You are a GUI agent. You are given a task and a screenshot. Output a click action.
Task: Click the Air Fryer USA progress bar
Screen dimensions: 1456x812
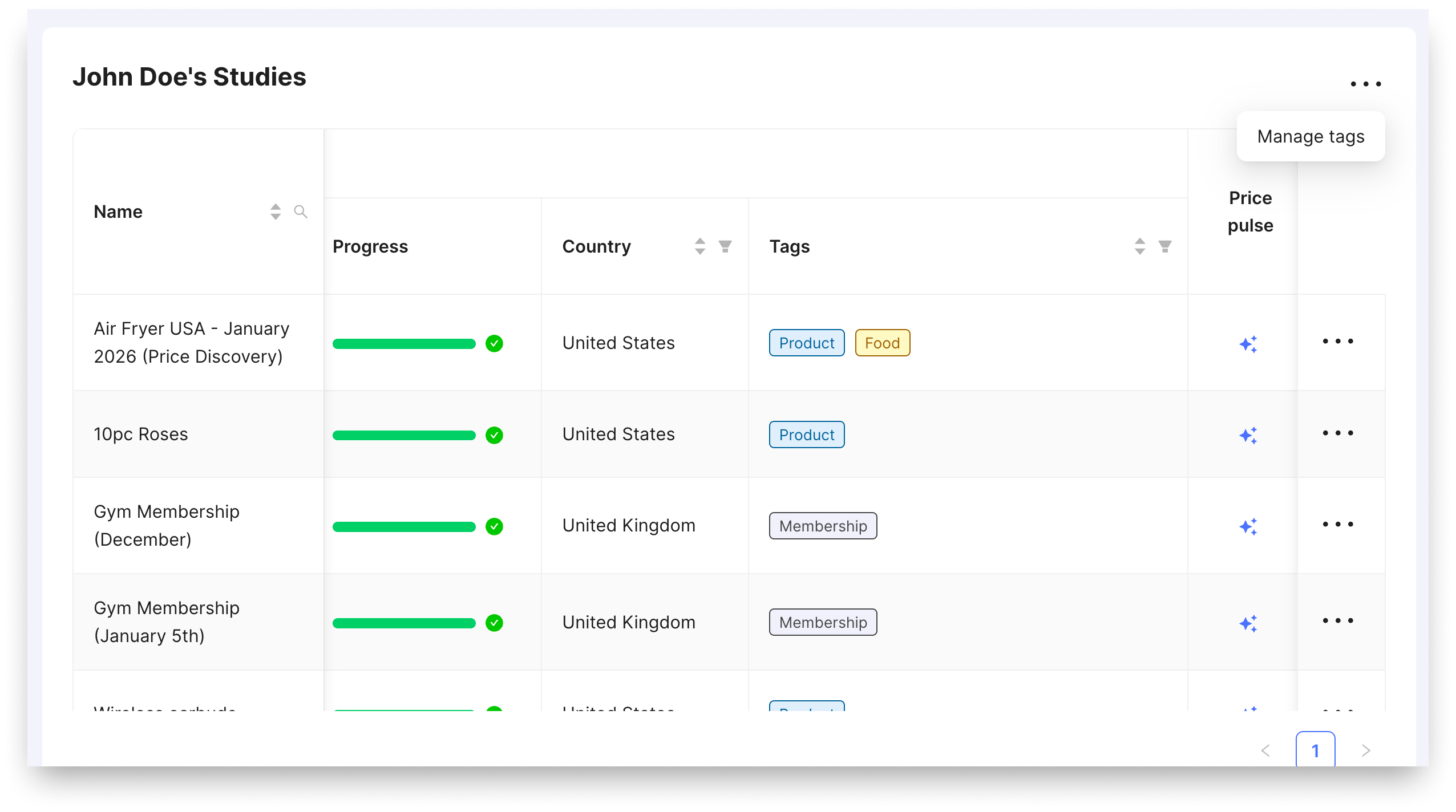tap(404, 344)
